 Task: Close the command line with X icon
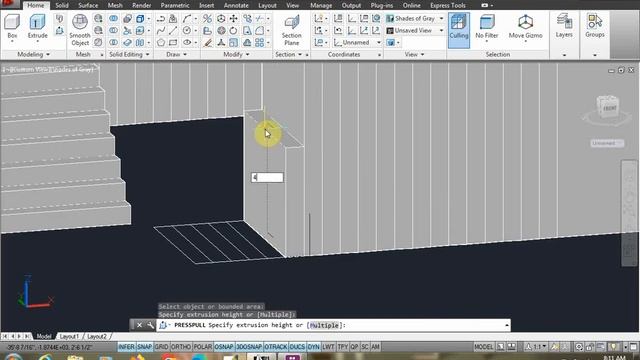(x=139, y=325)
